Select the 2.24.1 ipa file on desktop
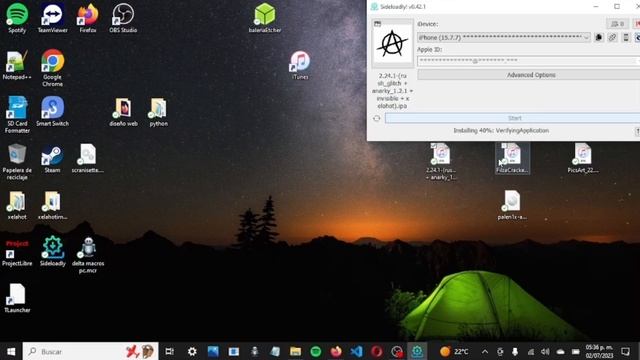Image resolution: width=640 pixels, height=360 pixels. click(x=441, y=162)
